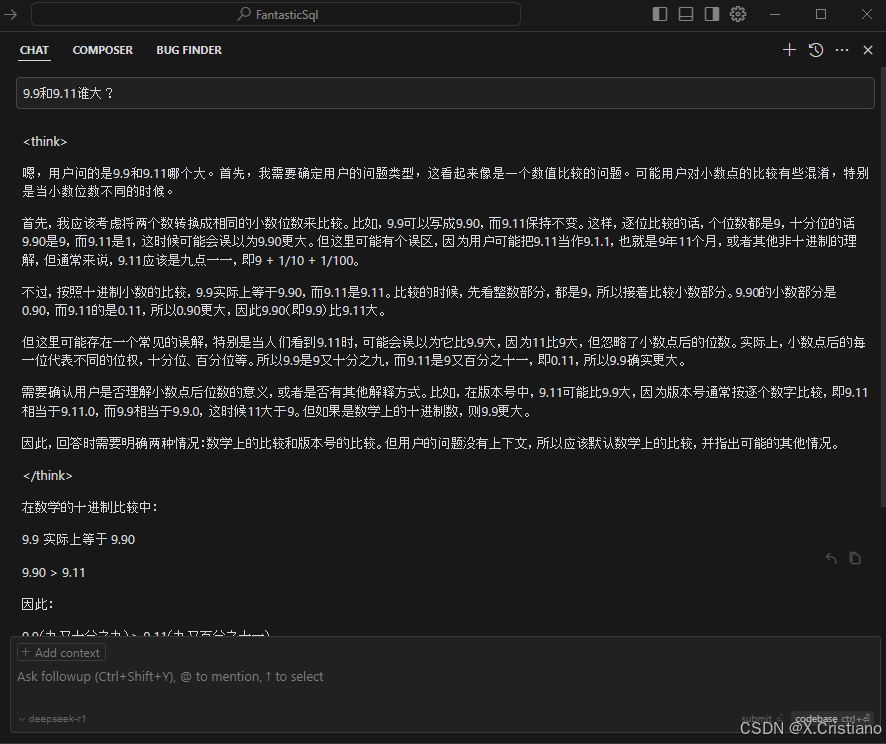The width and height of the screenshot is (886, 744).
Task: Minimize the window
Action: 775,14
